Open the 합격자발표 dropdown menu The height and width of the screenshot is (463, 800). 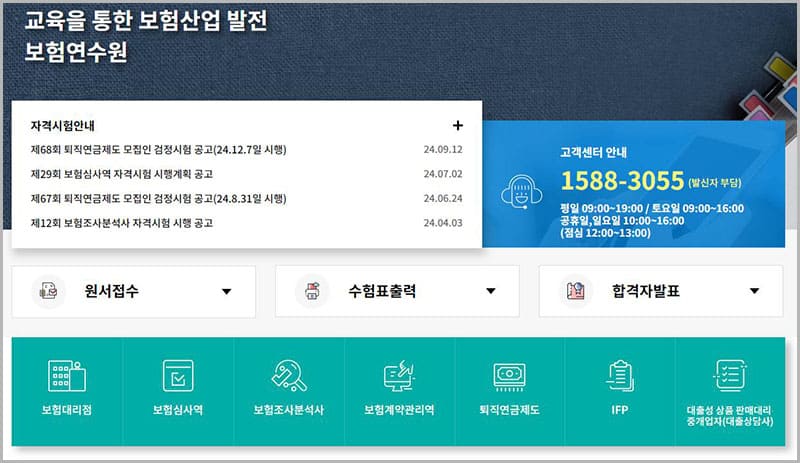(753, 292)
